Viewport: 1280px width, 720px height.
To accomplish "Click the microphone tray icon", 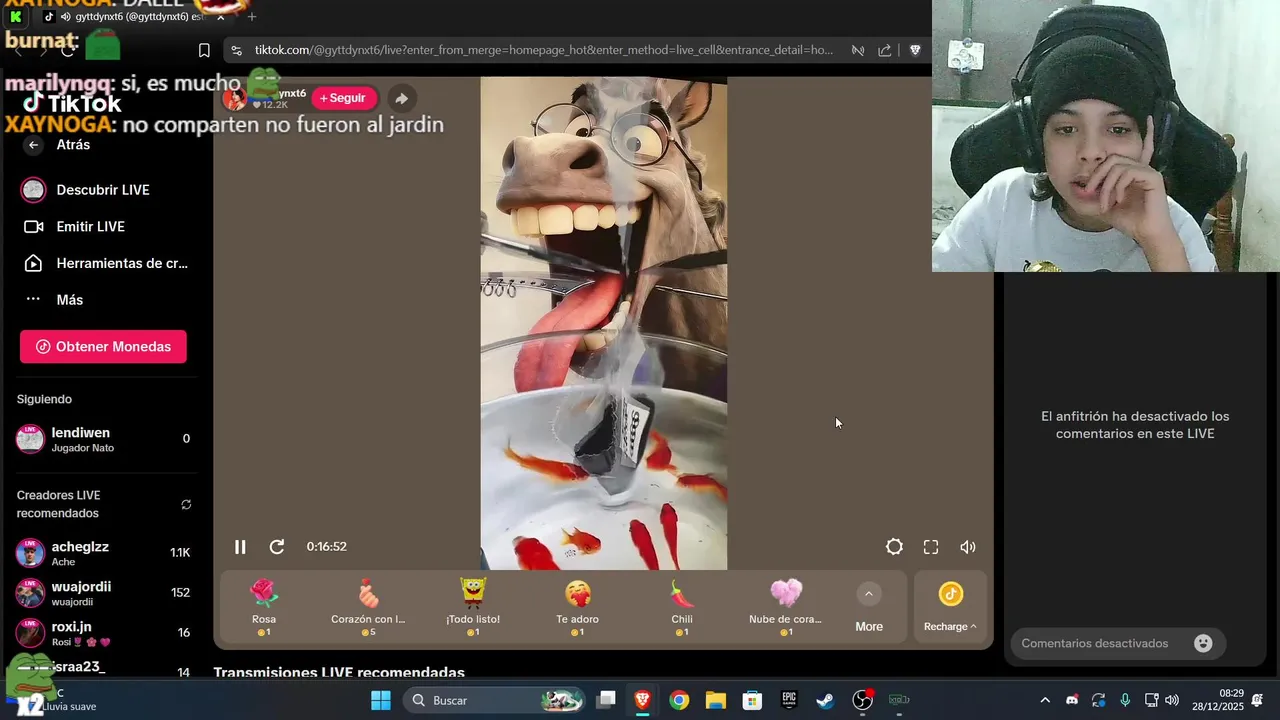I will (x=1125, y=700).
